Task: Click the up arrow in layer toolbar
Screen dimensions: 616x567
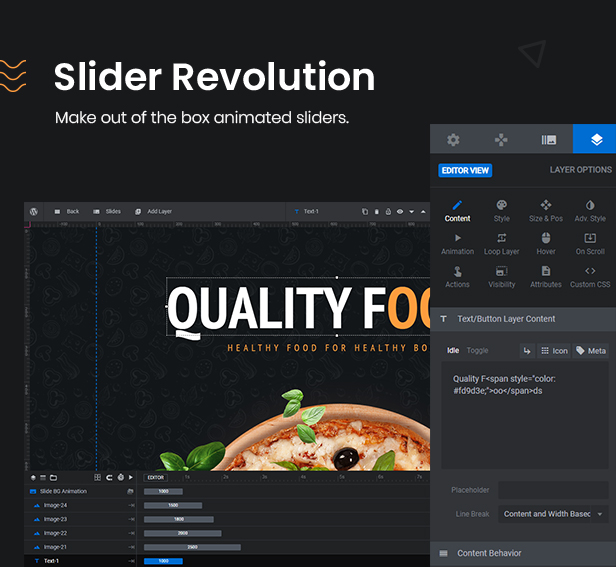Action: [x=423, y=212]
